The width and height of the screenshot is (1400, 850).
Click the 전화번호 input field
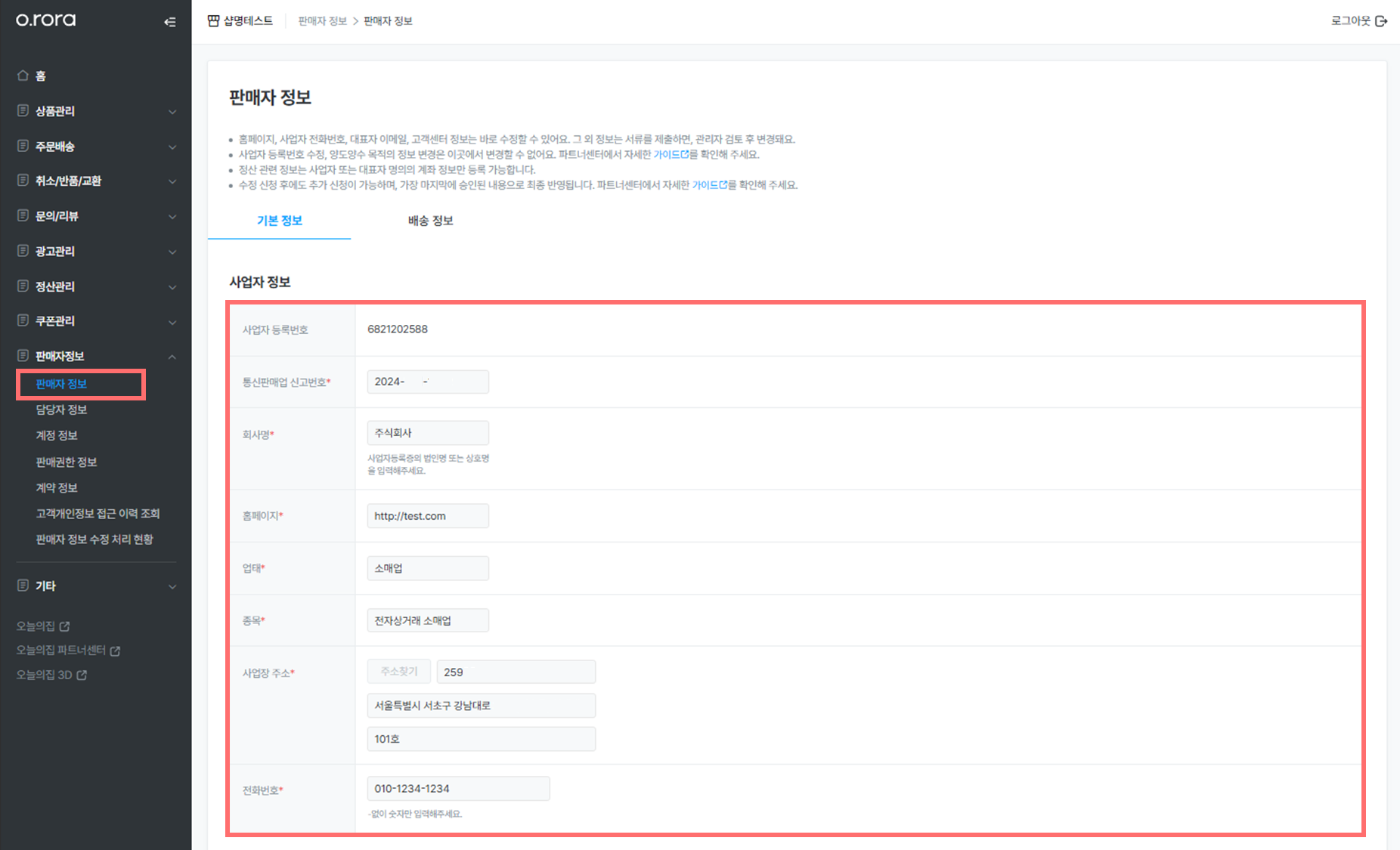pos(458,789)
